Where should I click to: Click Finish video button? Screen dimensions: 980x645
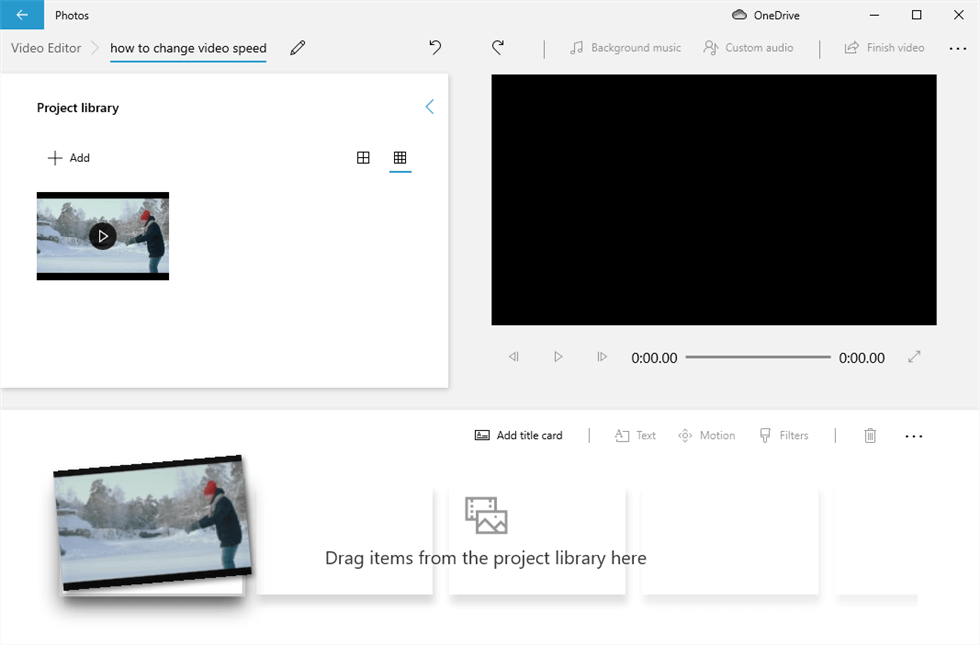[x=884, y=48]
